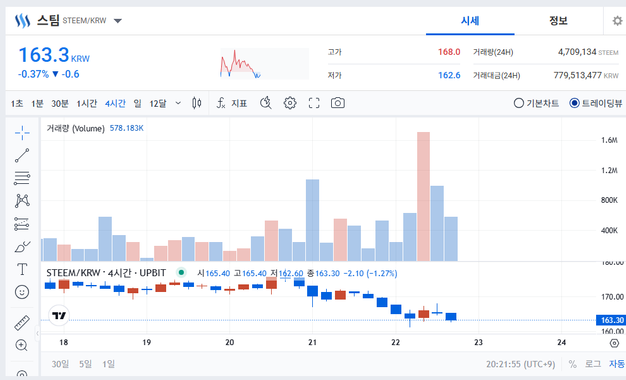This screenshot has height=380, width=626.
Task: Expand more time interval options
Action: [x=178, y=103]
